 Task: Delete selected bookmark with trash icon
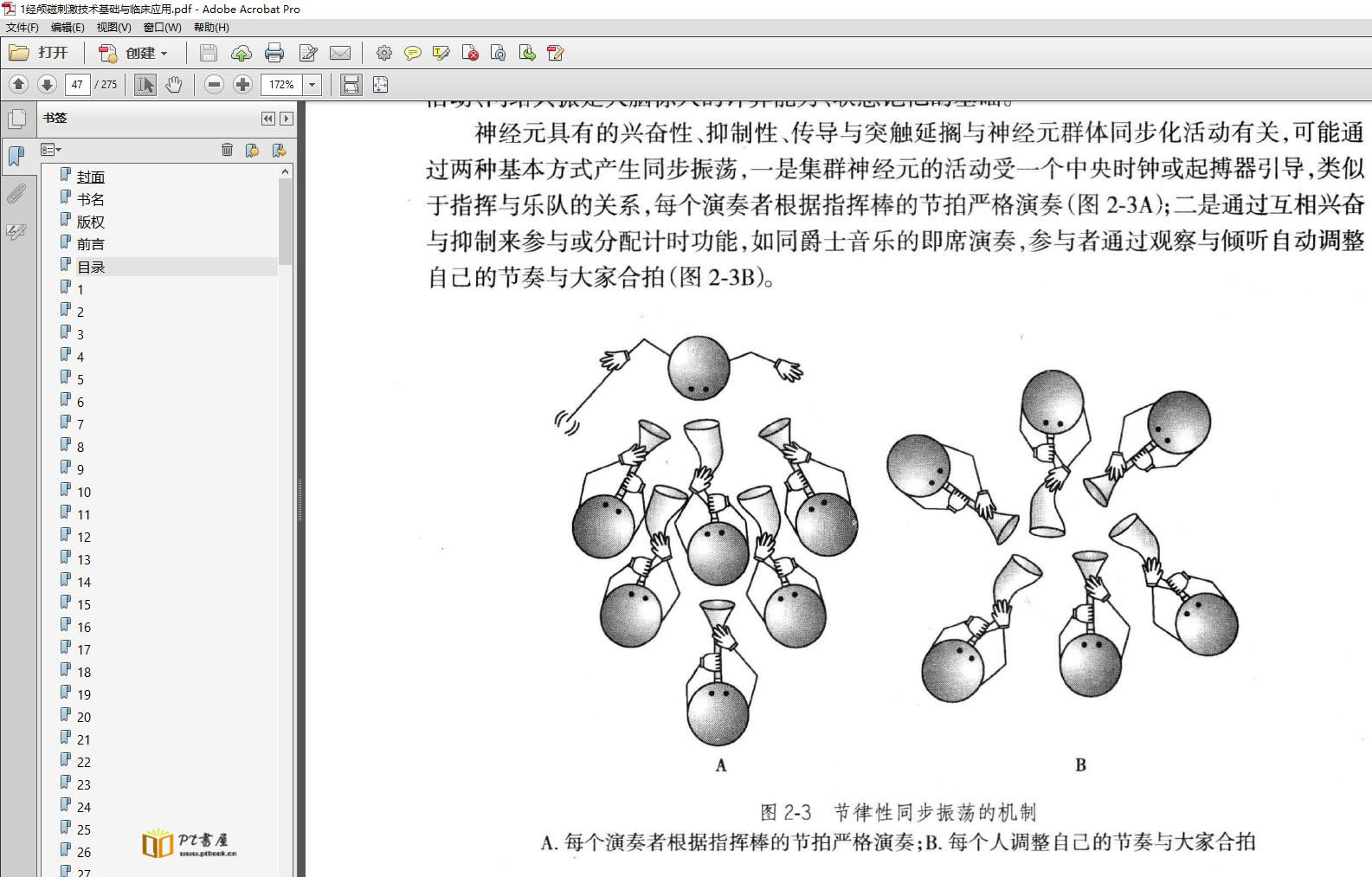coord(227,150)
